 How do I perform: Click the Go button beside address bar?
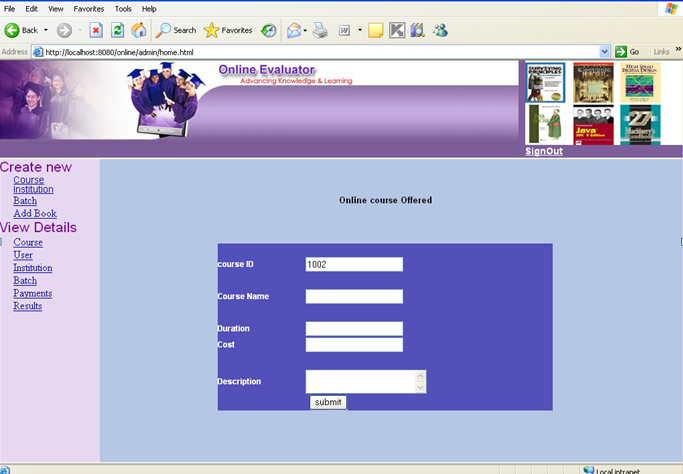(x=627, y=52)
